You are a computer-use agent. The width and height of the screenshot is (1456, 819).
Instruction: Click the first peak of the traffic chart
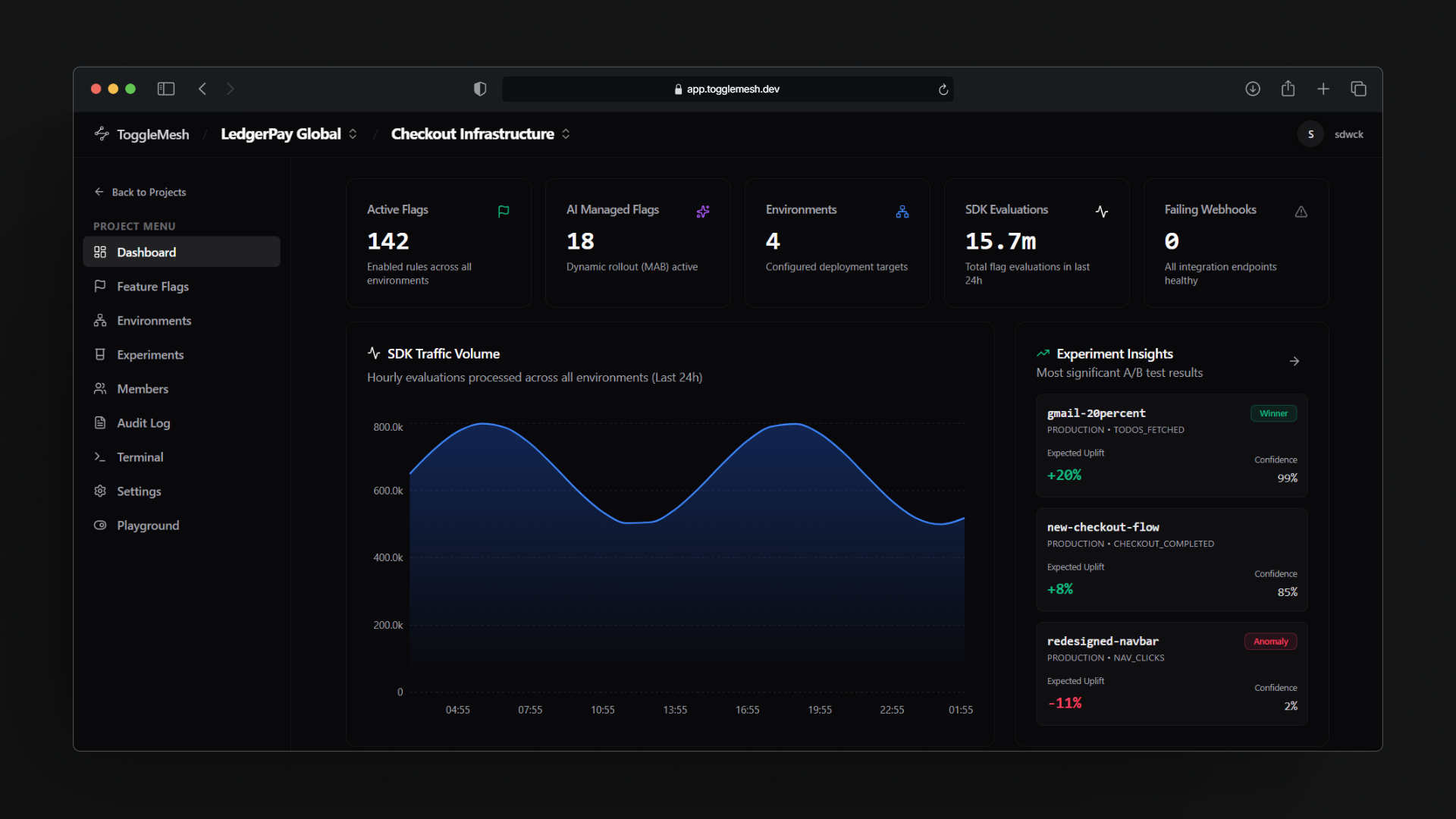(483, 423)
